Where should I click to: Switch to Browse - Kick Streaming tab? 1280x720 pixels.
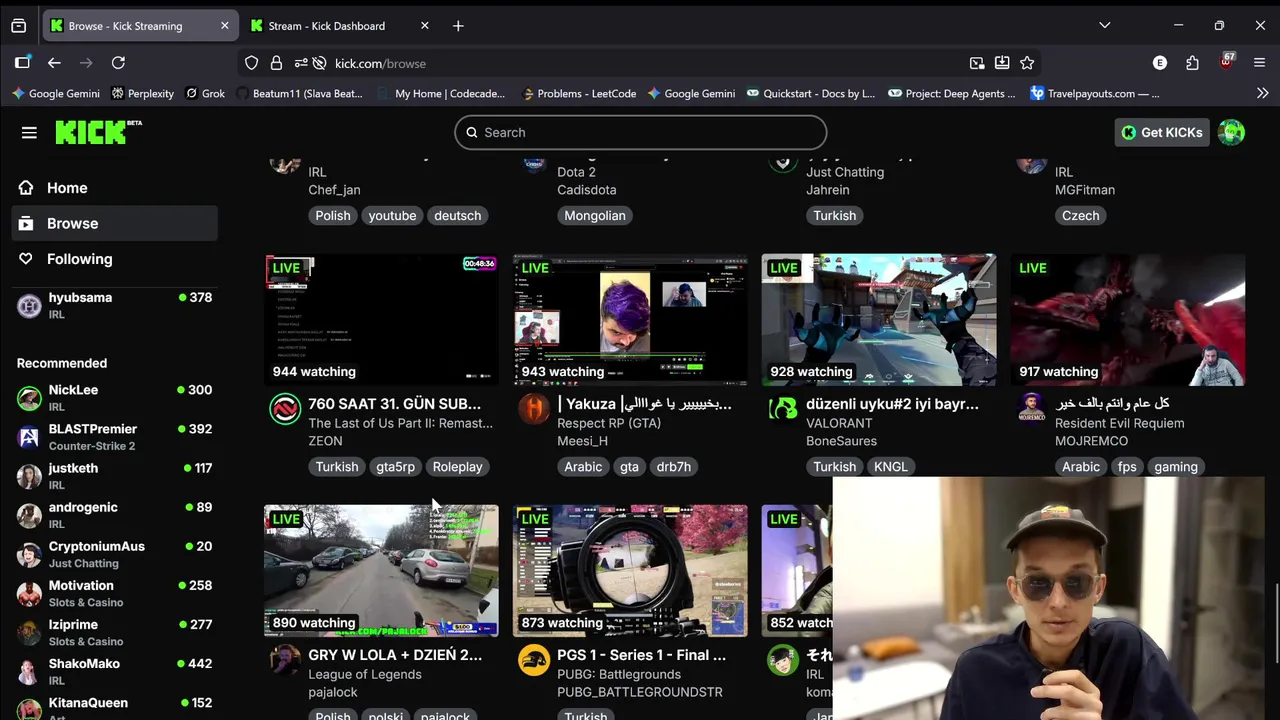coord(139,26)
